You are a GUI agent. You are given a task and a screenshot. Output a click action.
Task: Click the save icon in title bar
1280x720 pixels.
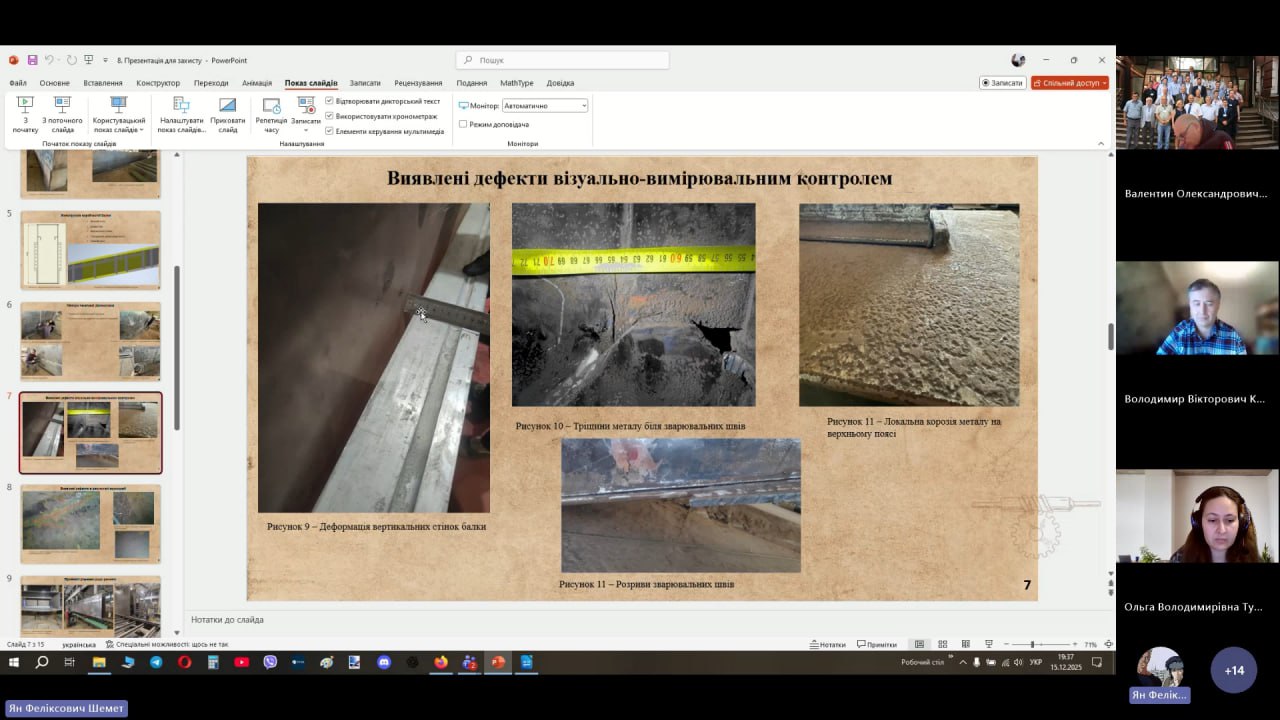click(32, 60)
